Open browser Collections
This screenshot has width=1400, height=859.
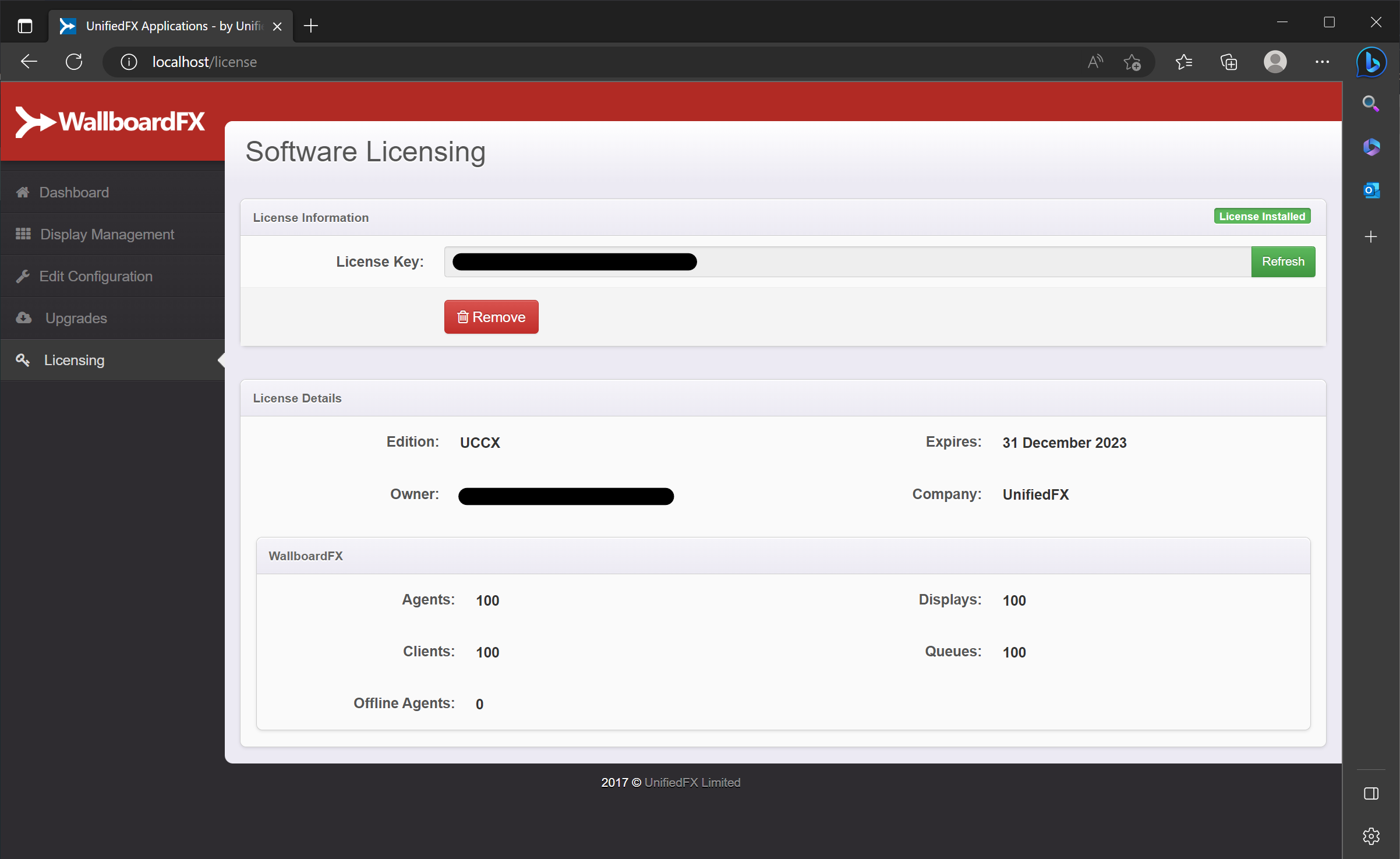(x=1229, y=62)
